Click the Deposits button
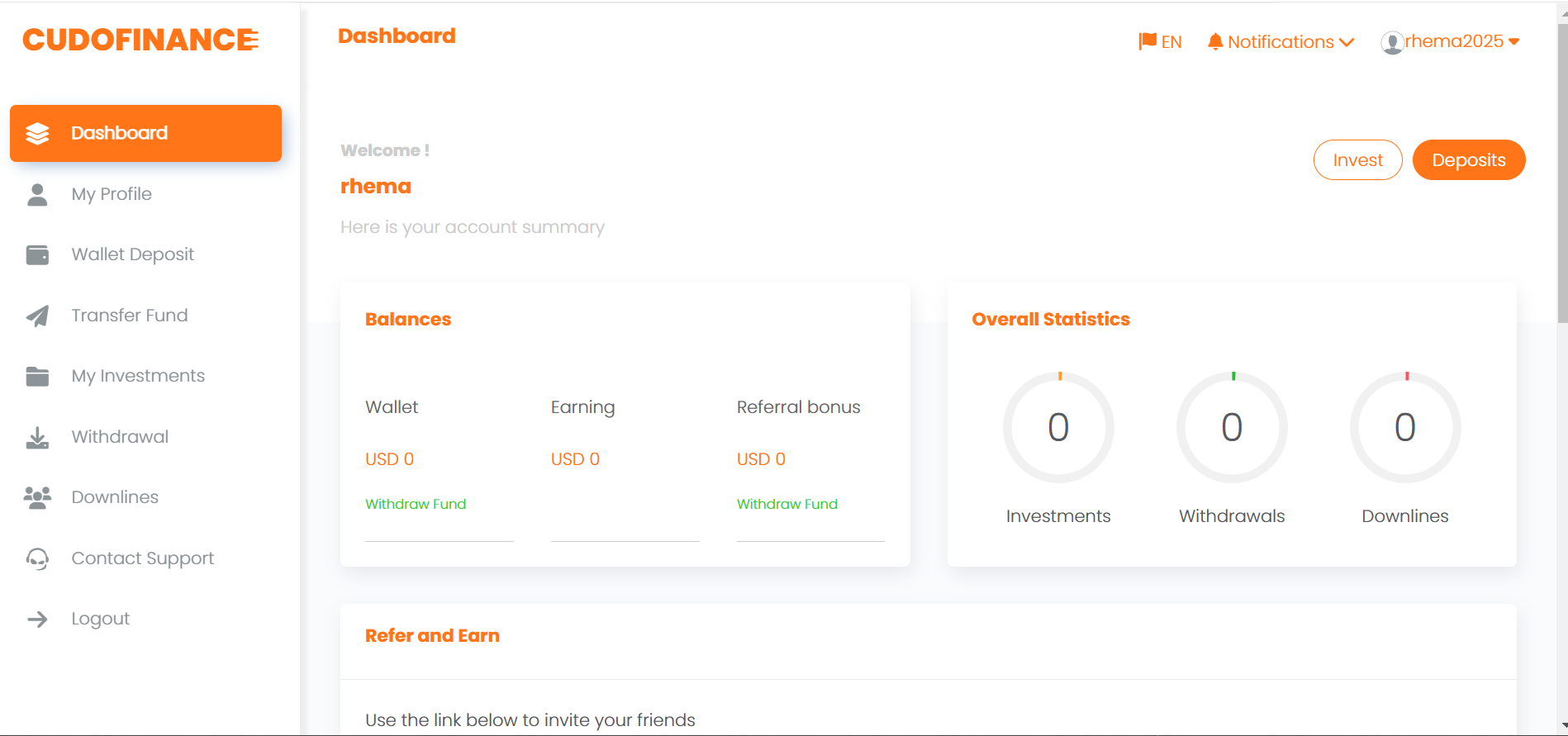Viewport: 1568px width, 736px height. point(1468,159)
